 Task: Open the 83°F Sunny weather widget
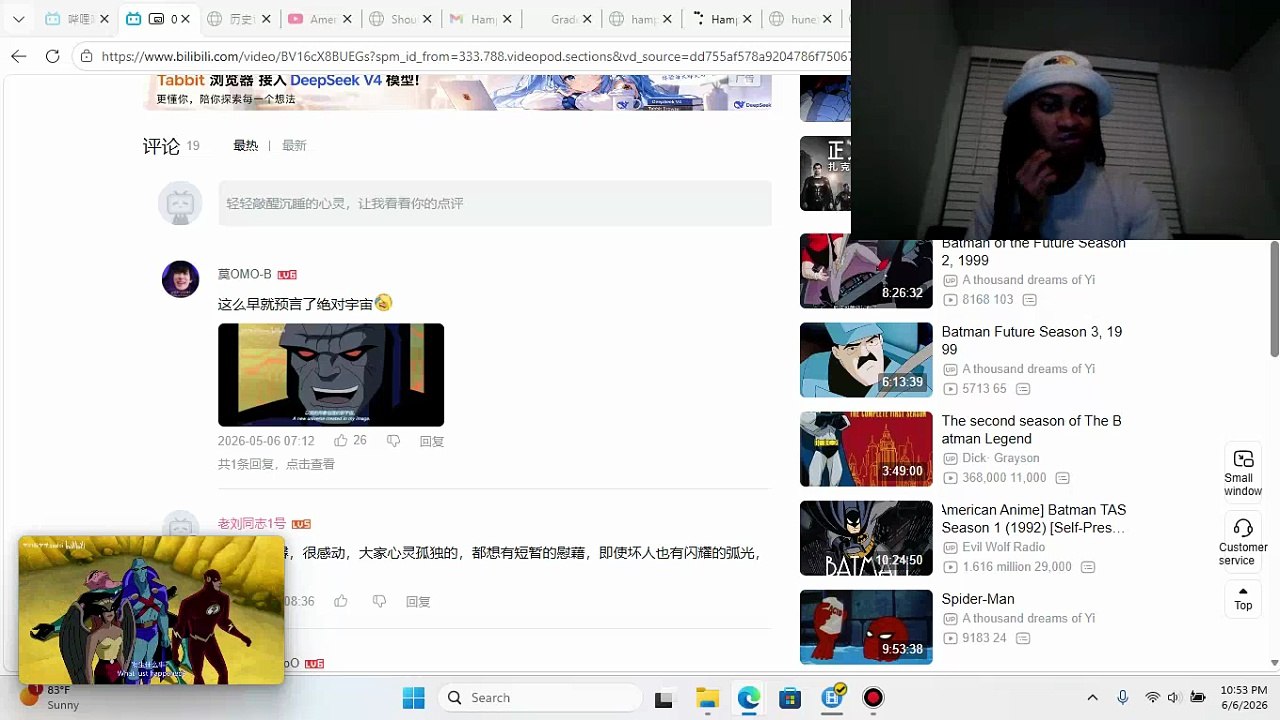pos(52,697)
